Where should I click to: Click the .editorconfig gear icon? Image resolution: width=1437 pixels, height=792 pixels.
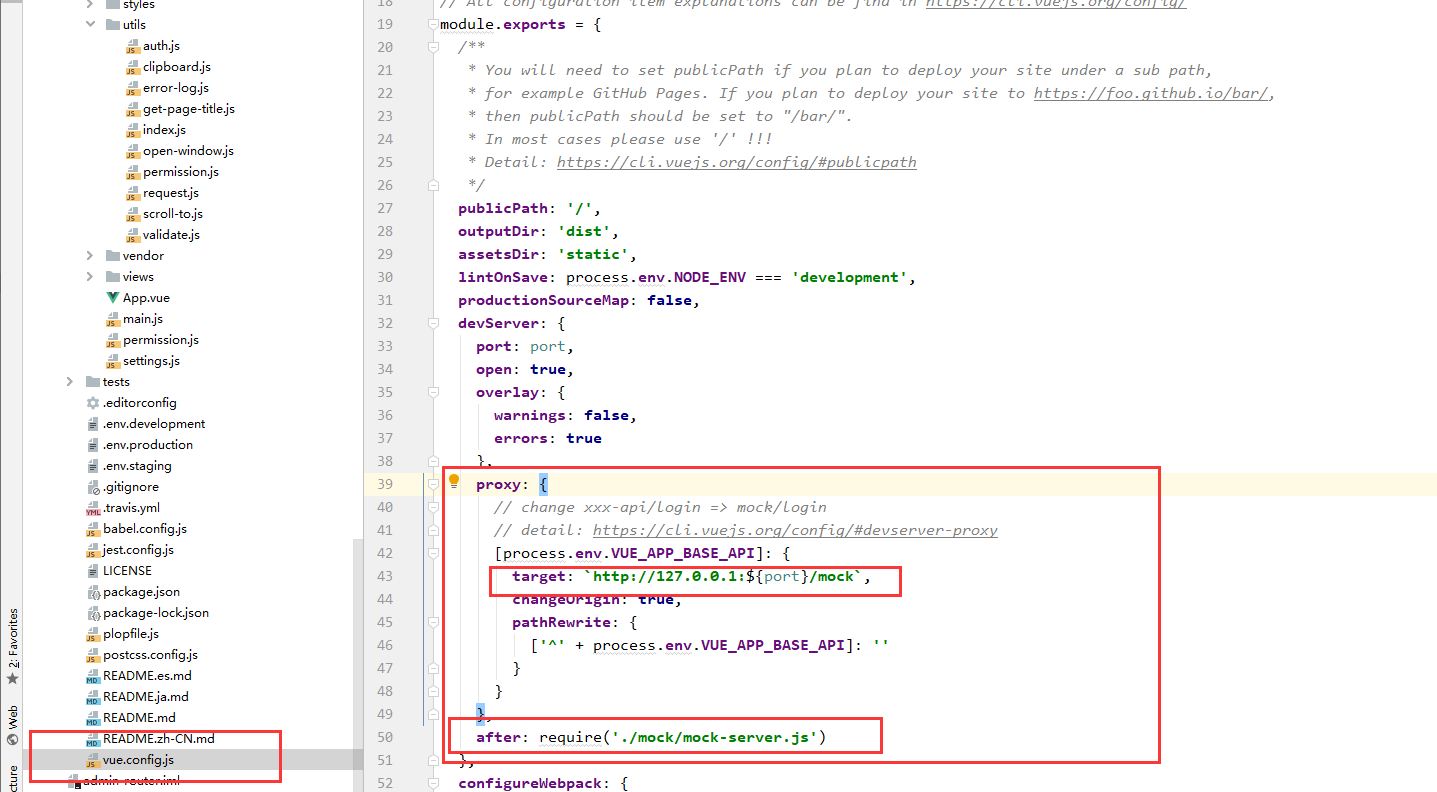point(93,403)
